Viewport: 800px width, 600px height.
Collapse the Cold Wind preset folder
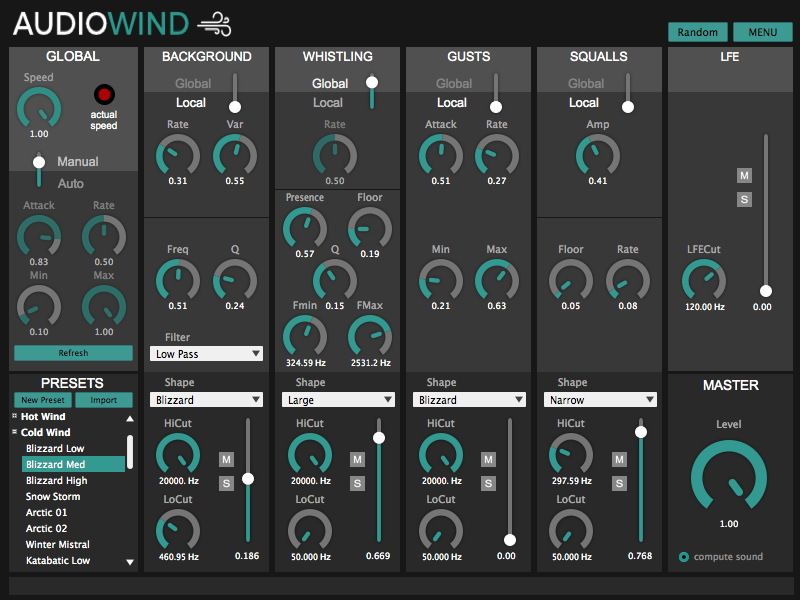[15, 432]
